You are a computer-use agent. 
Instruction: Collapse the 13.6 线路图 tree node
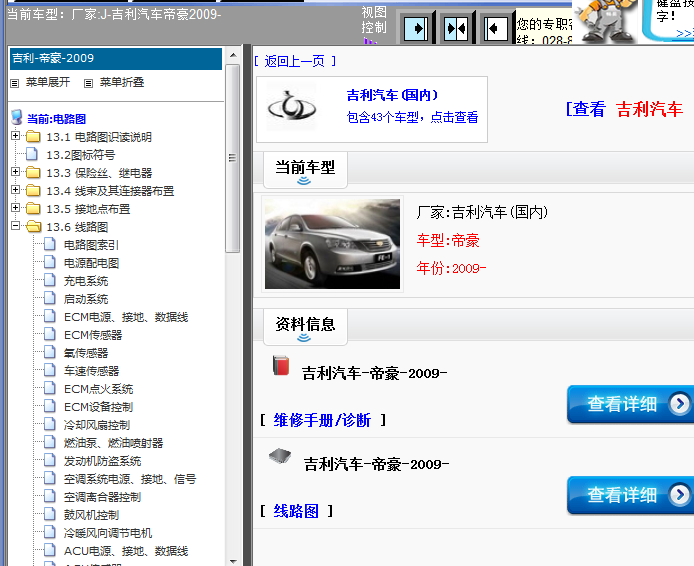pos(15,227)
